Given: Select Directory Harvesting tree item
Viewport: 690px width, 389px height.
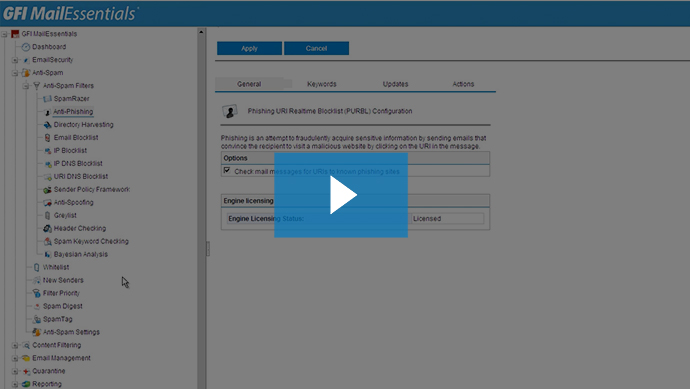Looking at the screenshot, I should coord(84,125).
